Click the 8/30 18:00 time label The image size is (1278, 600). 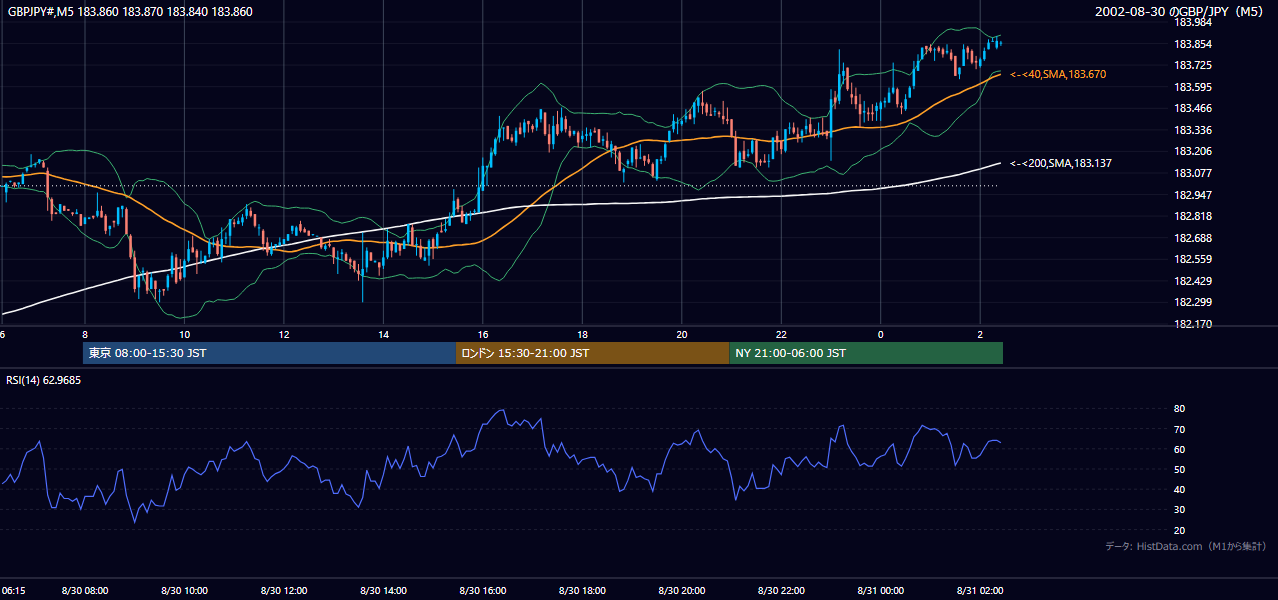(582, 590)
